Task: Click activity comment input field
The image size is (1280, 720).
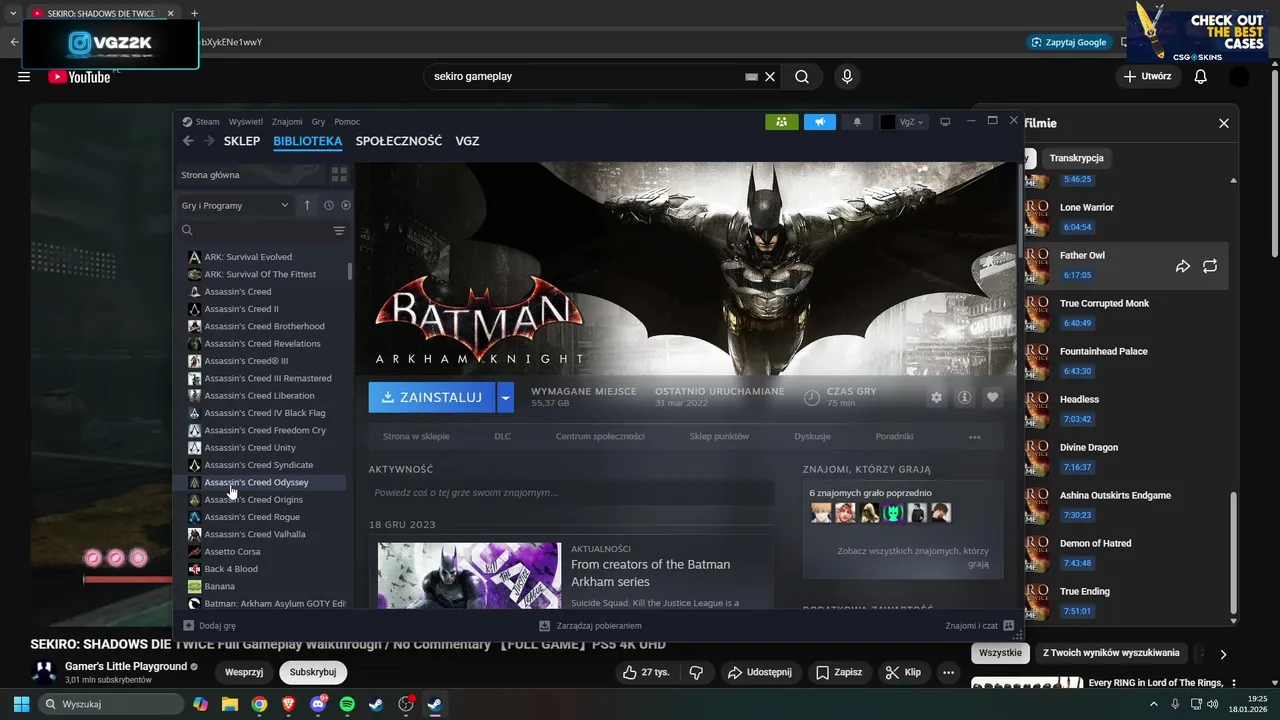Action: coord(571,493)
